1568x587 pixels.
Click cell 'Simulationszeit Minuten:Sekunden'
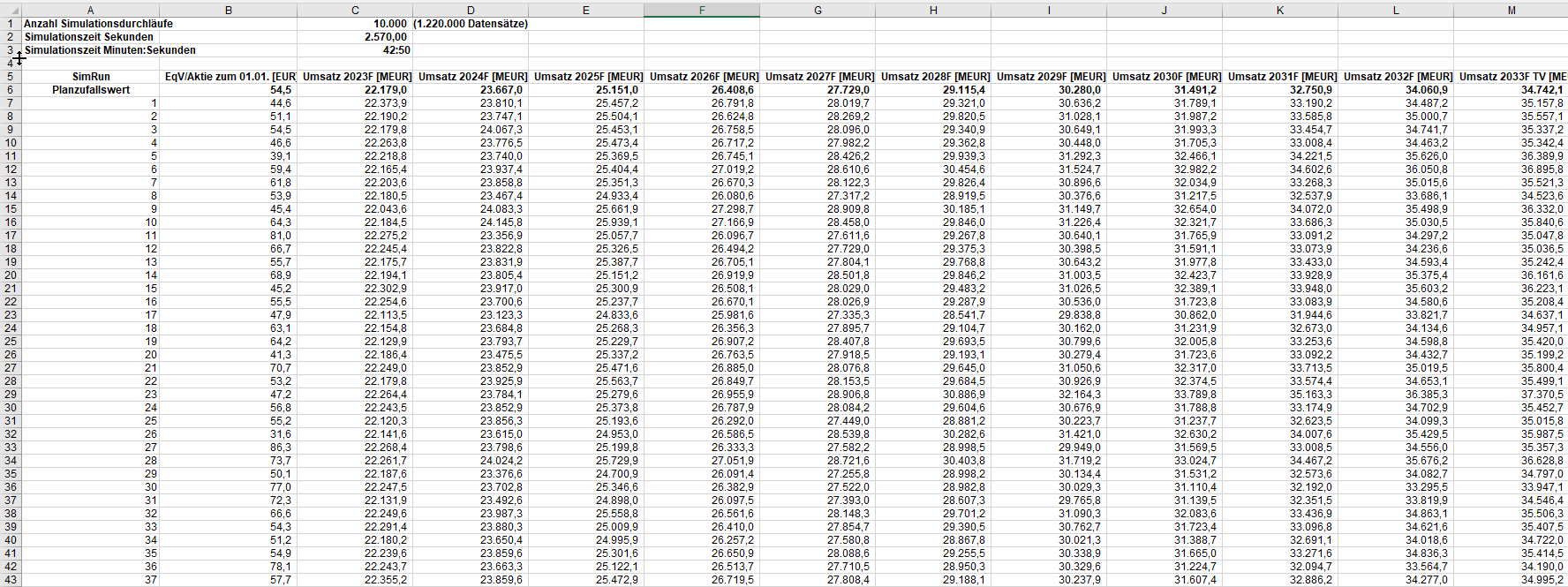110,50
